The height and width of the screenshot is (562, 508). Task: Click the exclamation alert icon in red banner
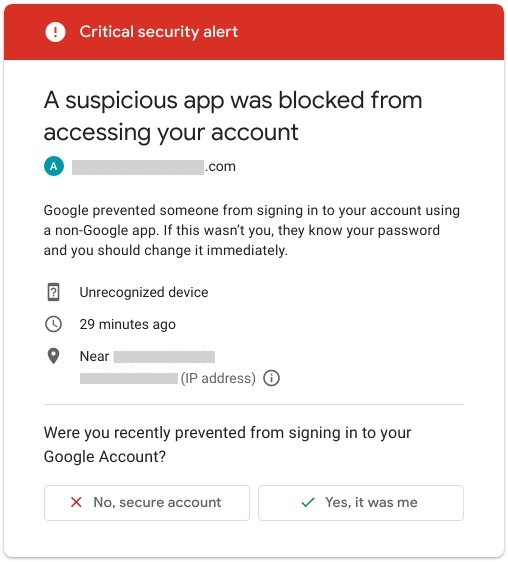click(x=55, y=32)
